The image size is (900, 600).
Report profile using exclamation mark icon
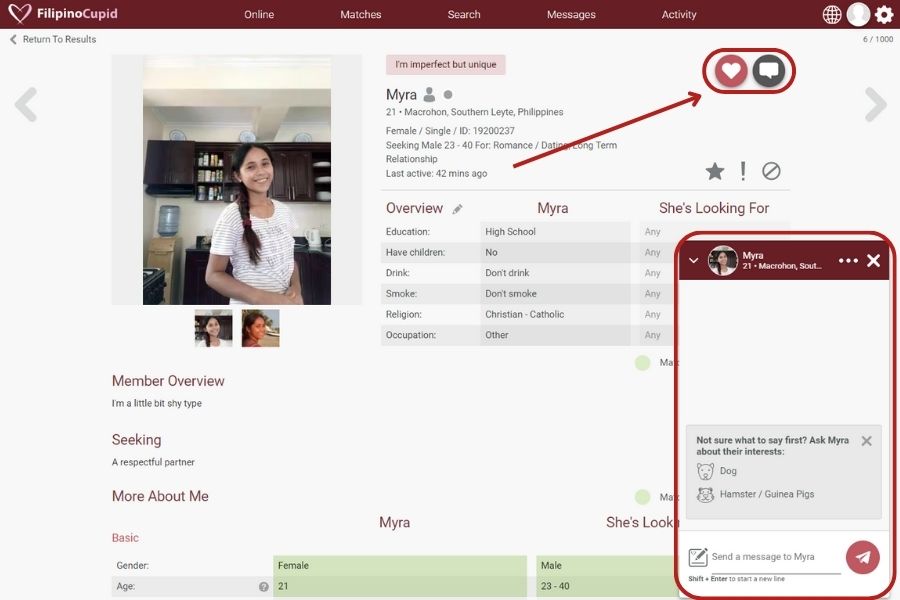click(x=743, y=171)
